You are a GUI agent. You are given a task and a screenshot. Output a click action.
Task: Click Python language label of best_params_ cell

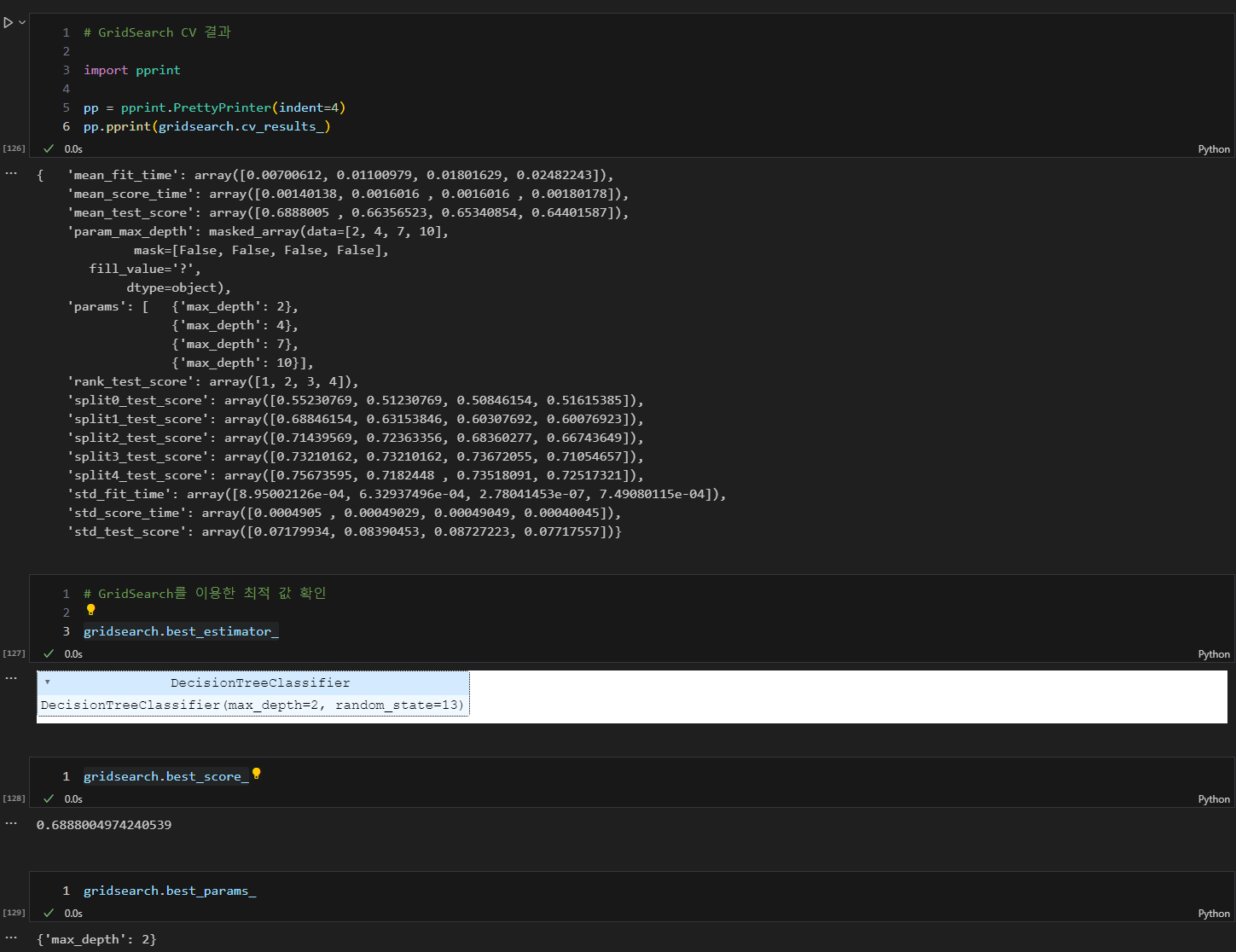pos(1214,914)
